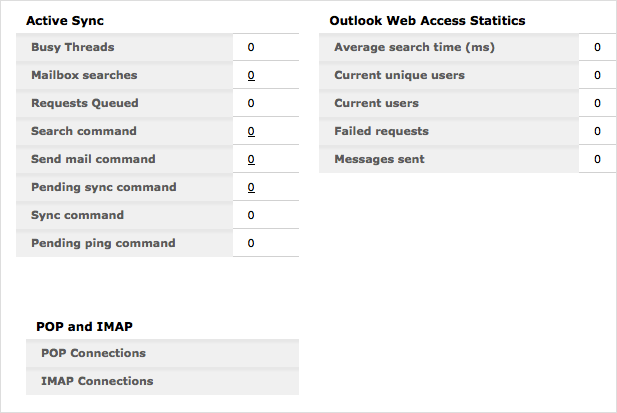Click the POP and IMAP section heading
The image size is (617, 413).
[84, 326]
